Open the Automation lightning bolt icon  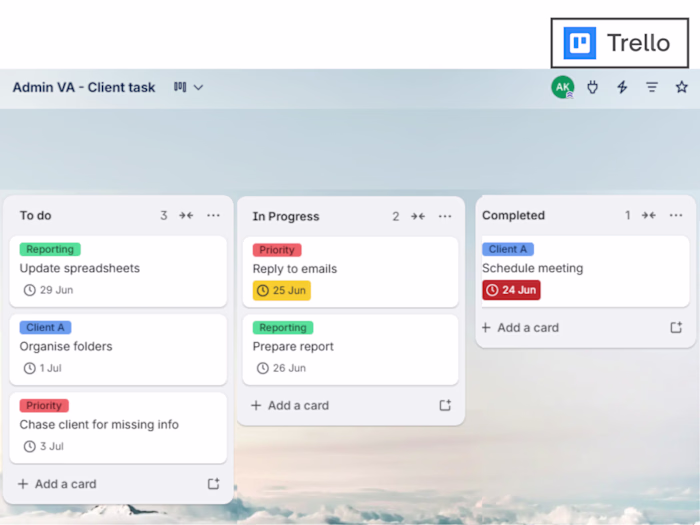point(622,87)
